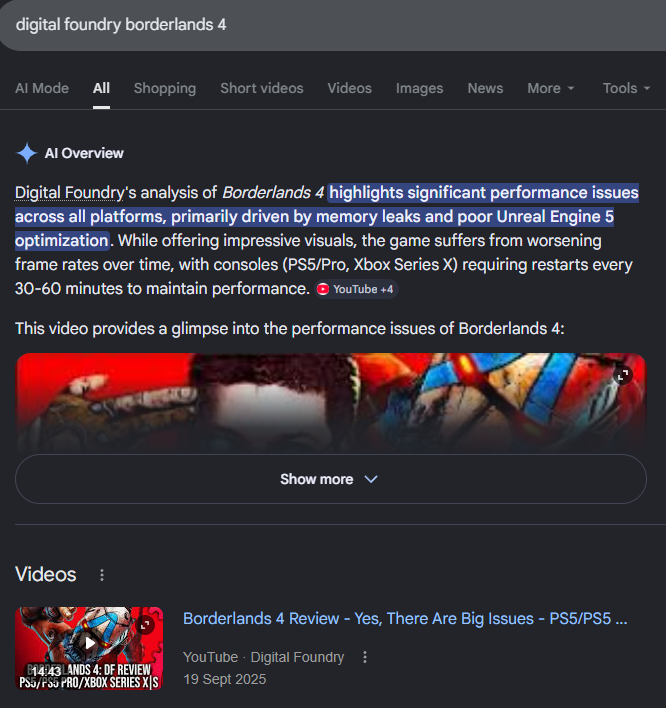666x708 pixels.
Task: Open the YouTube +4 sources chip
Action: (x=356, y=289)
